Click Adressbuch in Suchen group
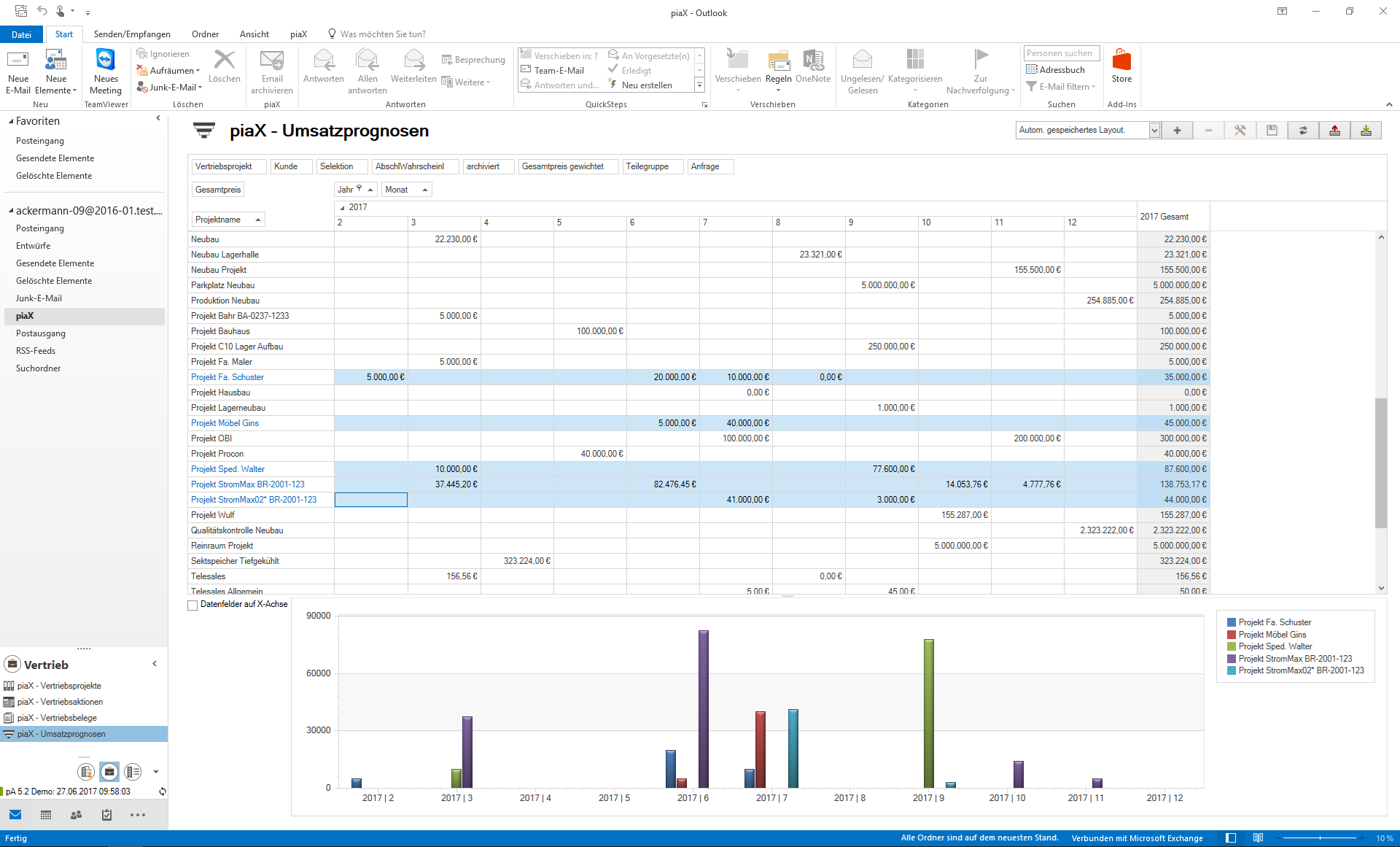Viewport: 1400px width, 847px height. (1055, 70)
